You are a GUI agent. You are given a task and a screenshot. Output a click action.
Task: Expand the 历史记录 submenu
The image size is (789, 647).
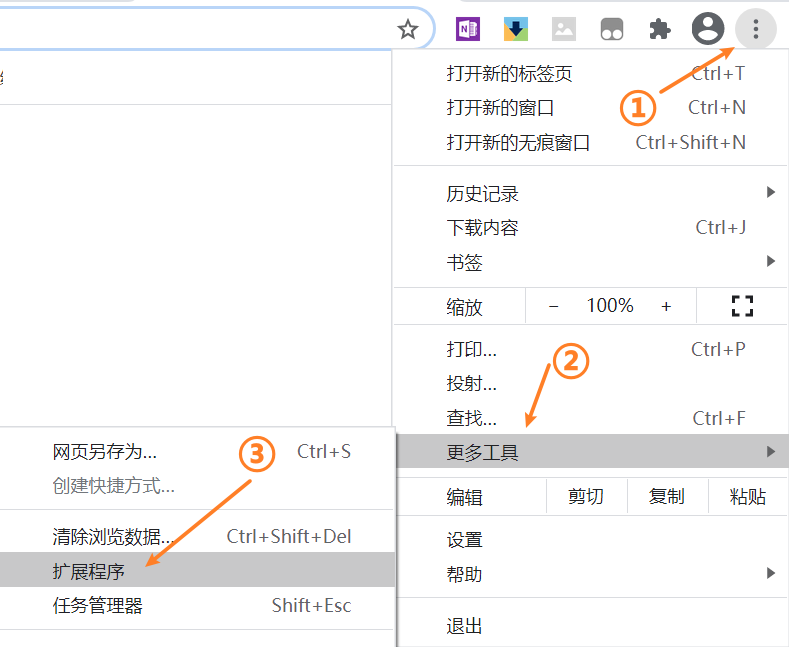tap(591, 194)
